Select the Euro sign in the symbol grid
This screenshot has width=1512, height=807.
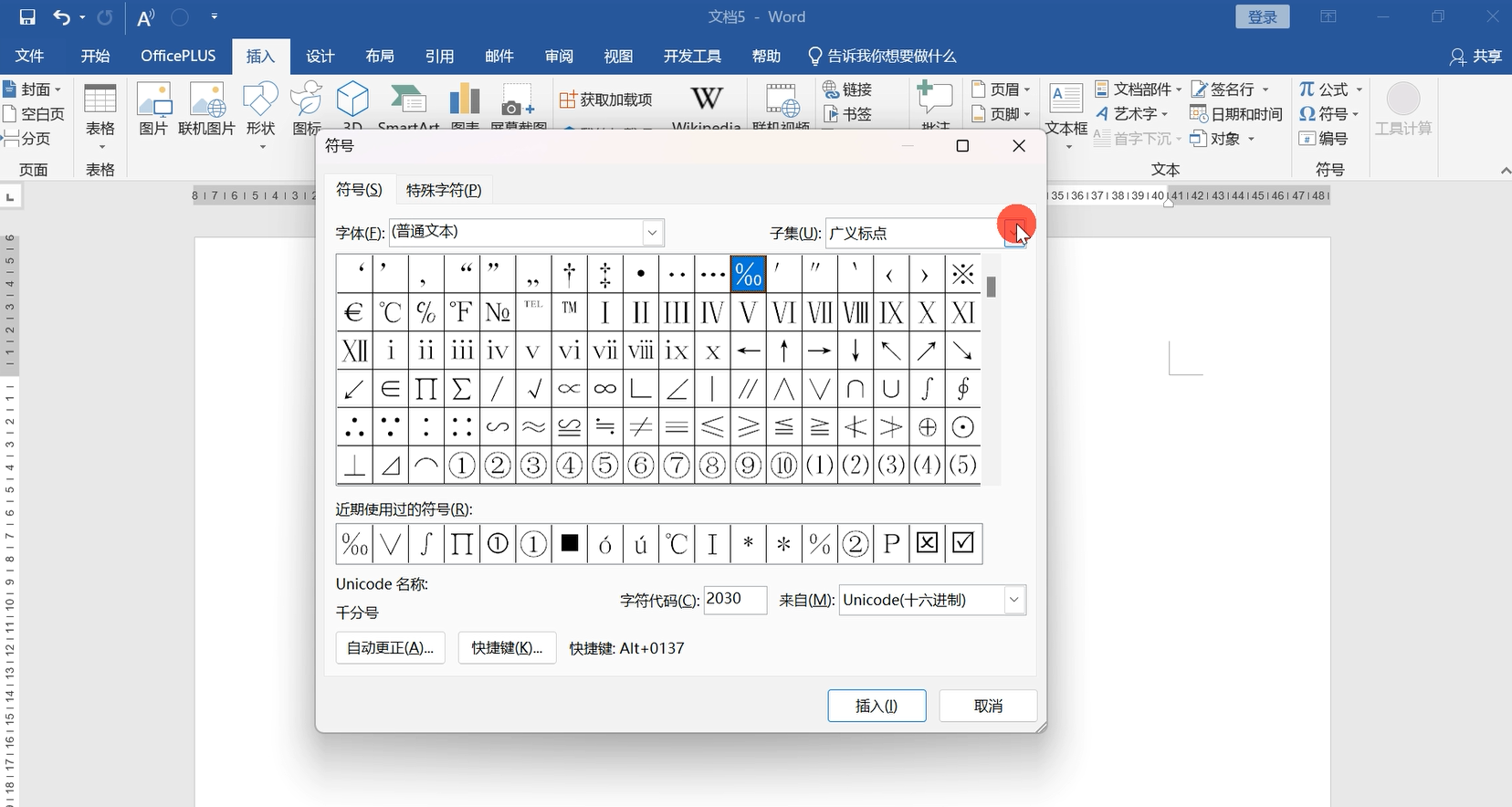(354, 313)
